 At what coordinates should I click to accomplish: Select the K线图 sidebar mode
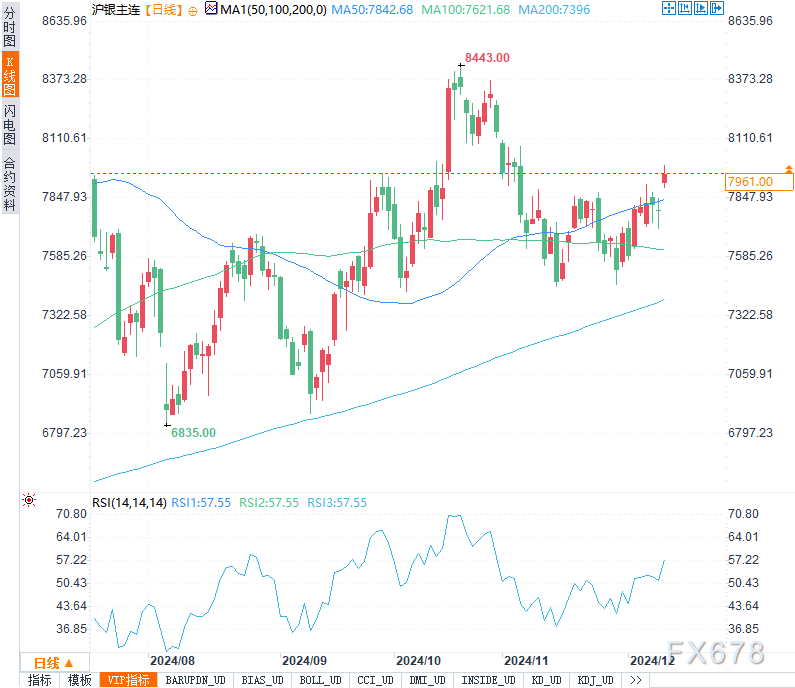coord(10,75)
